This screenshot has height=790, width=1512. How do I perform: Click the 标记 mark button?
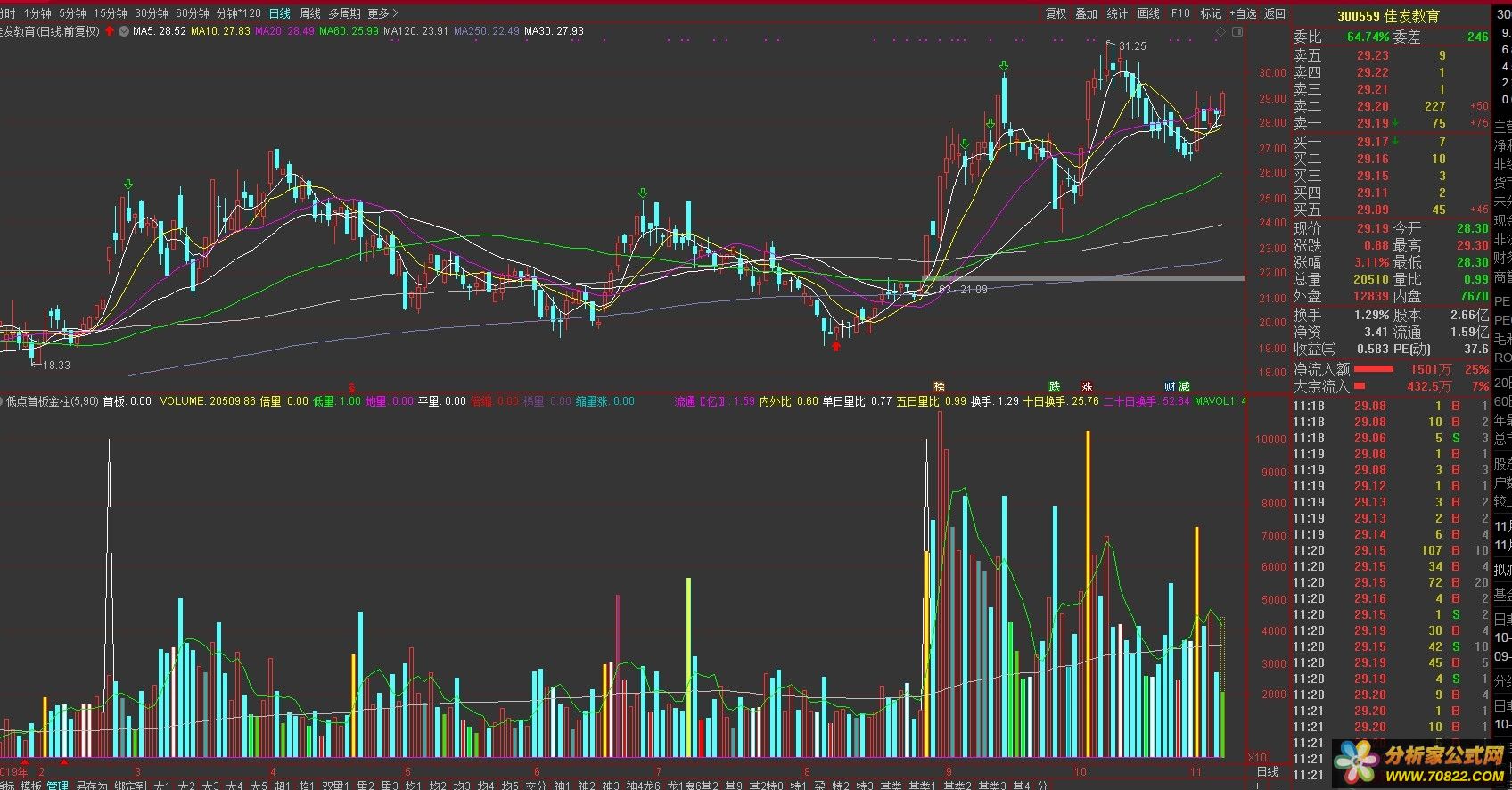pyautogui.click(x=1211, y=13)
